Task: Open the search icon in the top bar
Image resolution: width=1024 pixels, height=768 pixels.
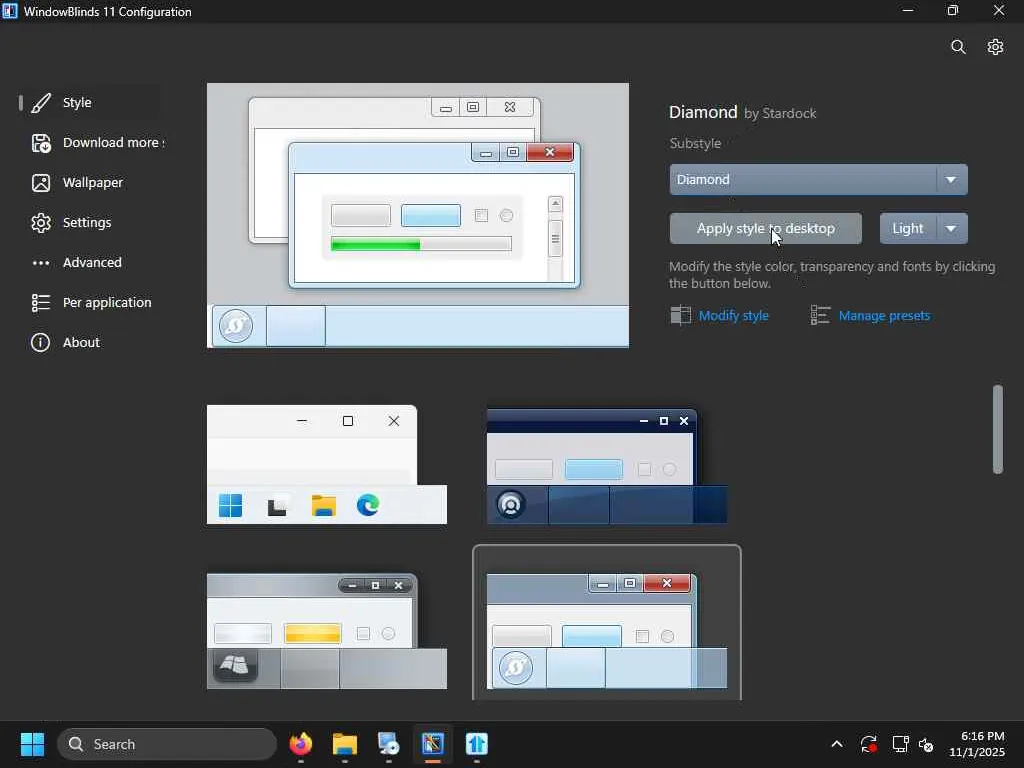Action: (x=958, y=47)
